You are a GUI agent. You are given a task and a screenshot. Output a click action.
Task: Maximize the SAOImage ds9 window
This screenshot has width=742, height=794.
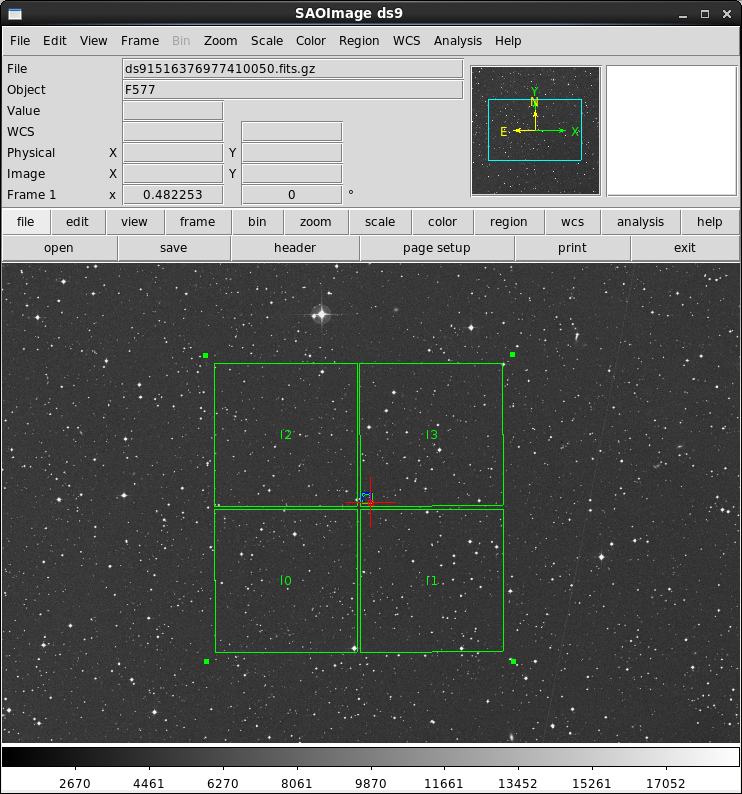[x=705, y=14]
